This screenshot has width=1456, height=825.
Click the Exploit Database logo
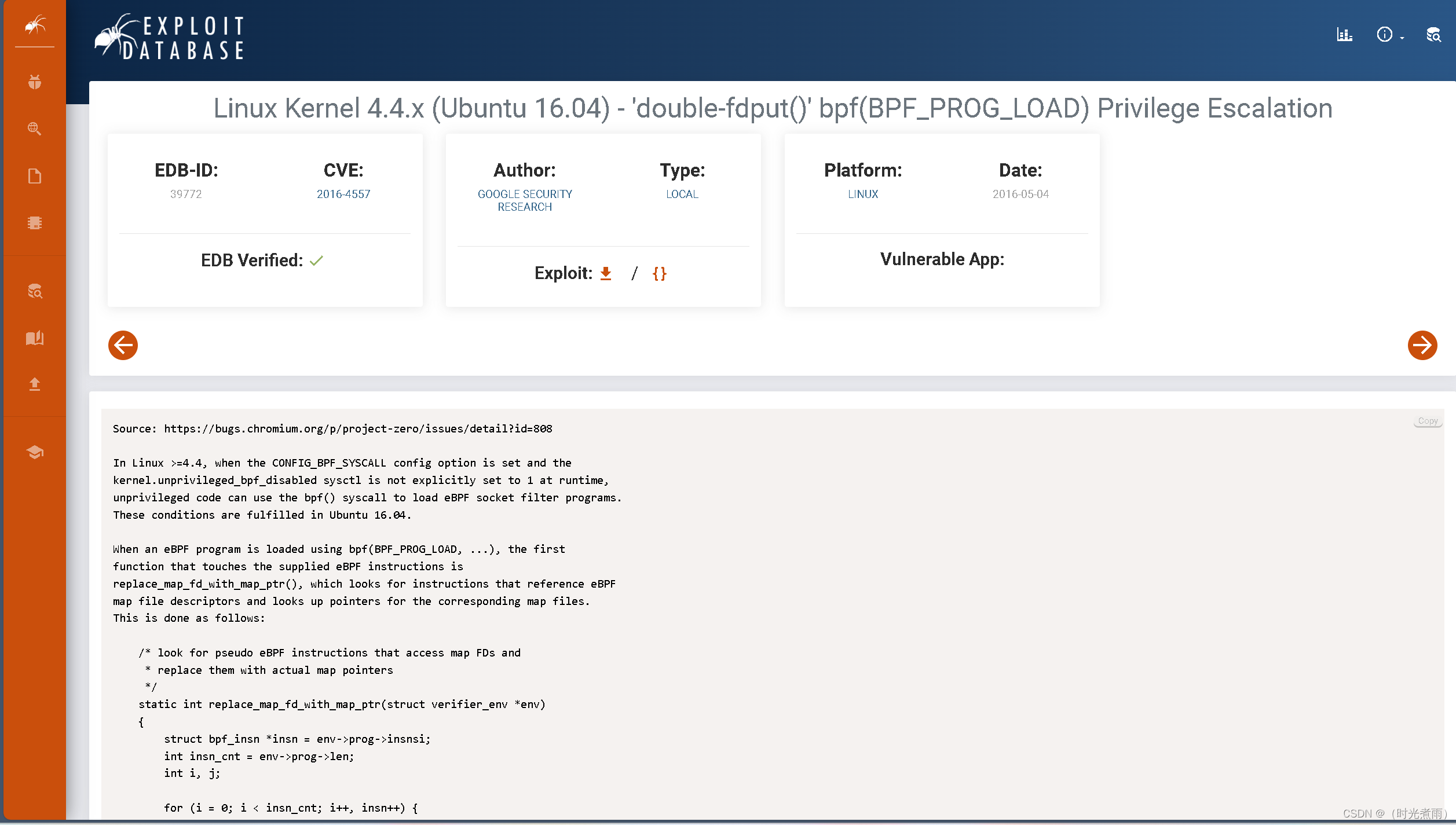click(169, 37)
